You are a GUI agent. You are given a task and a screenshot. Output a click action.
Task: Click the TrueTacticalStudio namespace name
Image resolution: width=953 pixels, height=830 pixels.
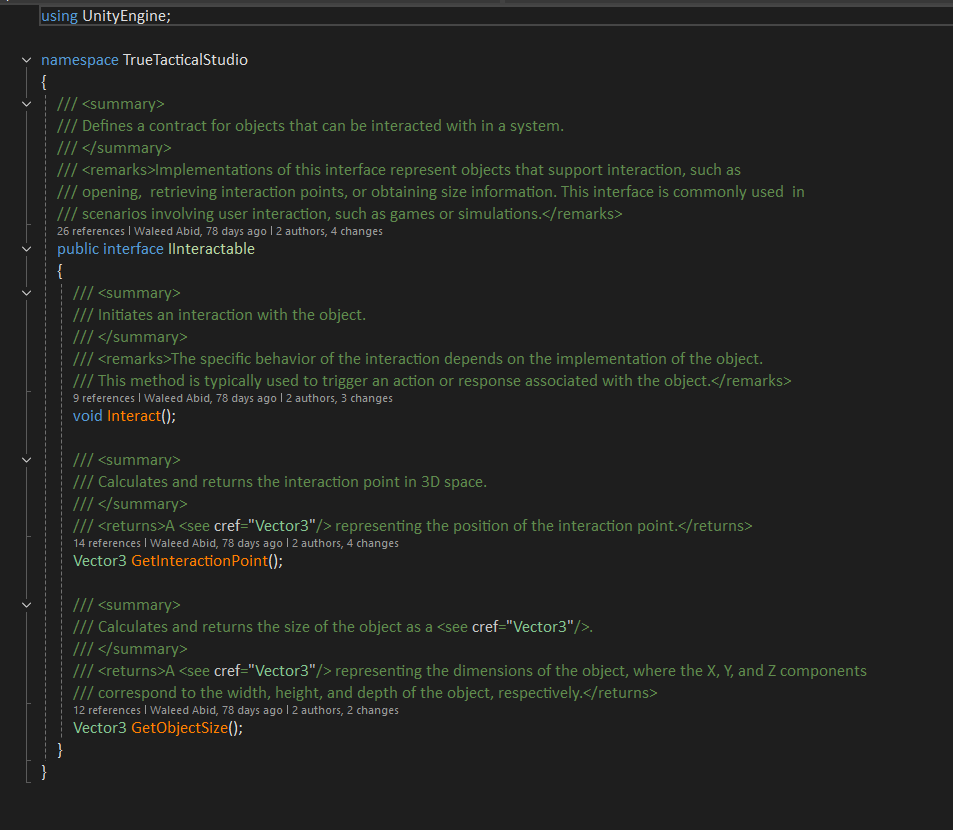185,60
